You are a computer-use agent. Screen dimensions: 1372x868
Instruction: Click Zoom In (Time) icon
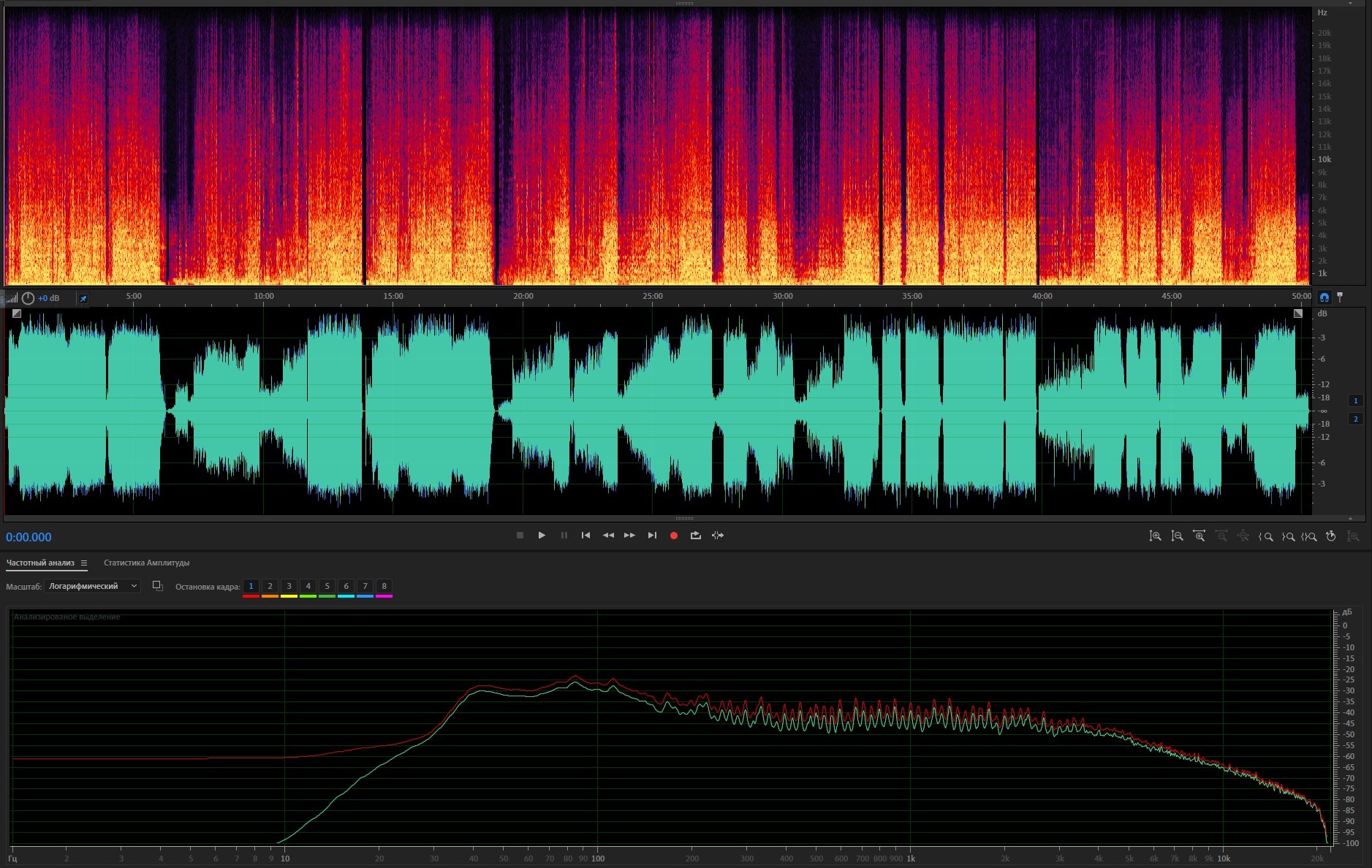1199,536
